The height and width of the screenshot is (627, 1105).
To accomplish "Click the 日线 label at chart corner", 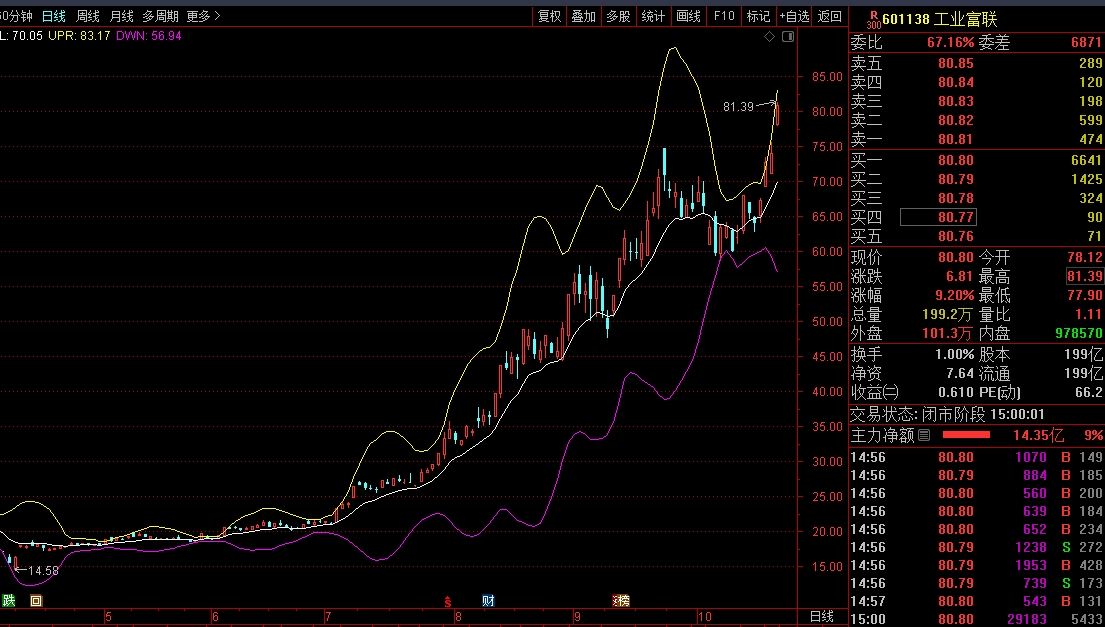I will (822, 616).
